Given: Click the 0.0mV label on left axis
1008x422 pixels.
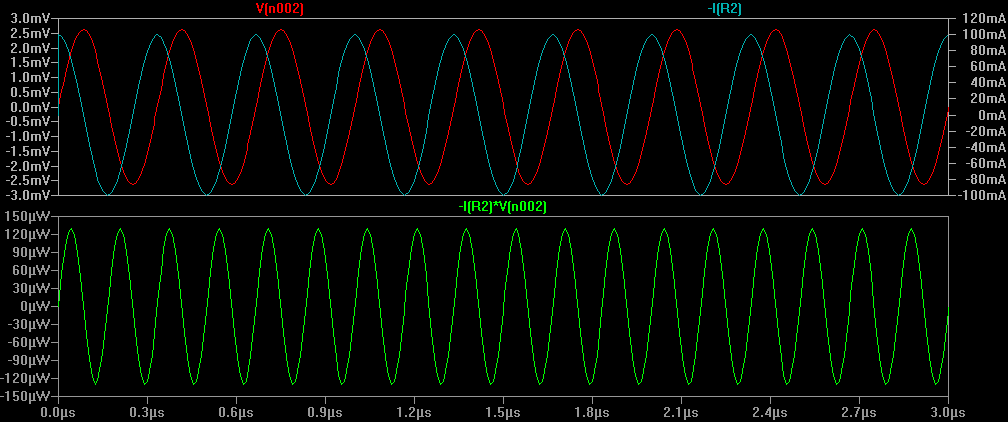Looking at the screenshot, I should click(30, 107).
